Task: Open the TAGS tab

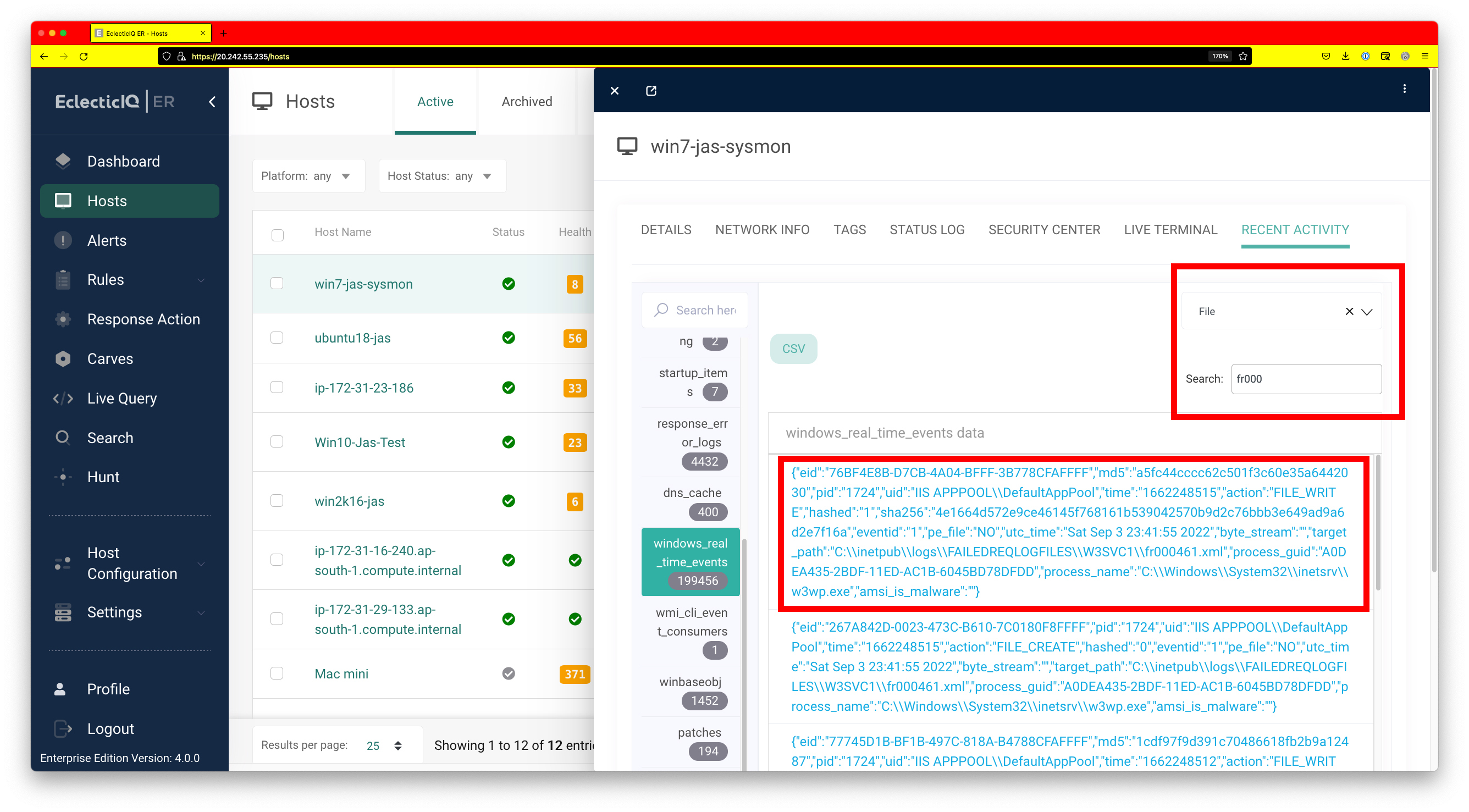Action: (x=849, y=230)
